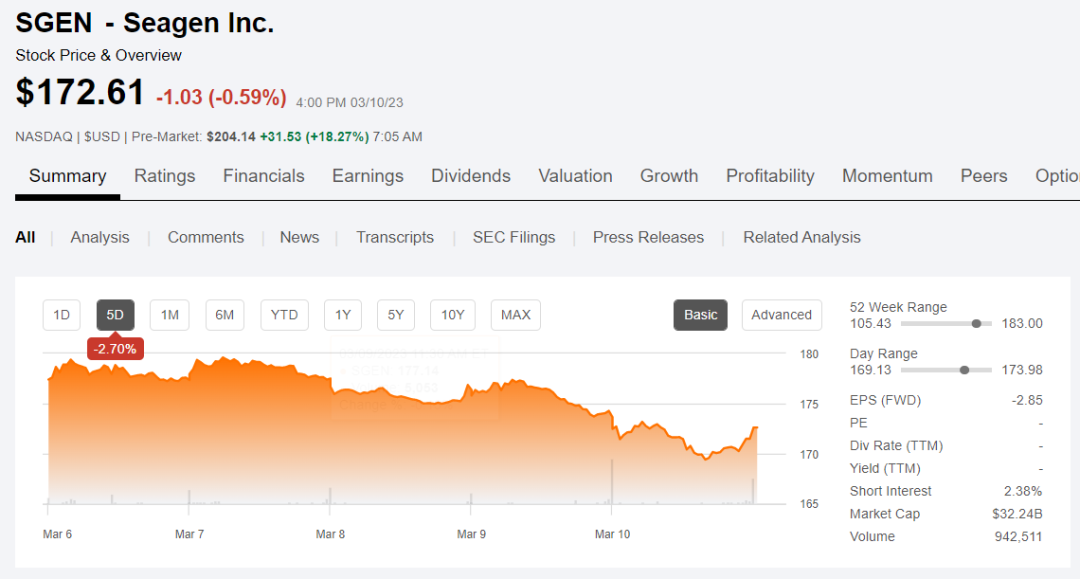
Task: Select the Valuation tab
Action: [575, 176]
